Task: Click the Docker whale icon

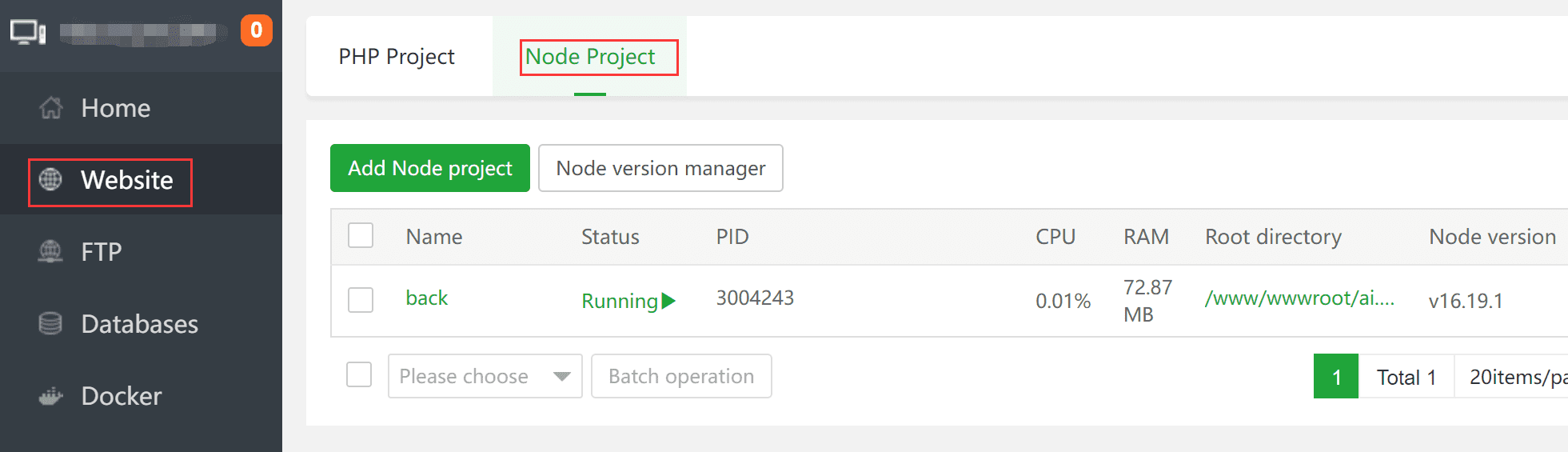Action: click(50, 396)
